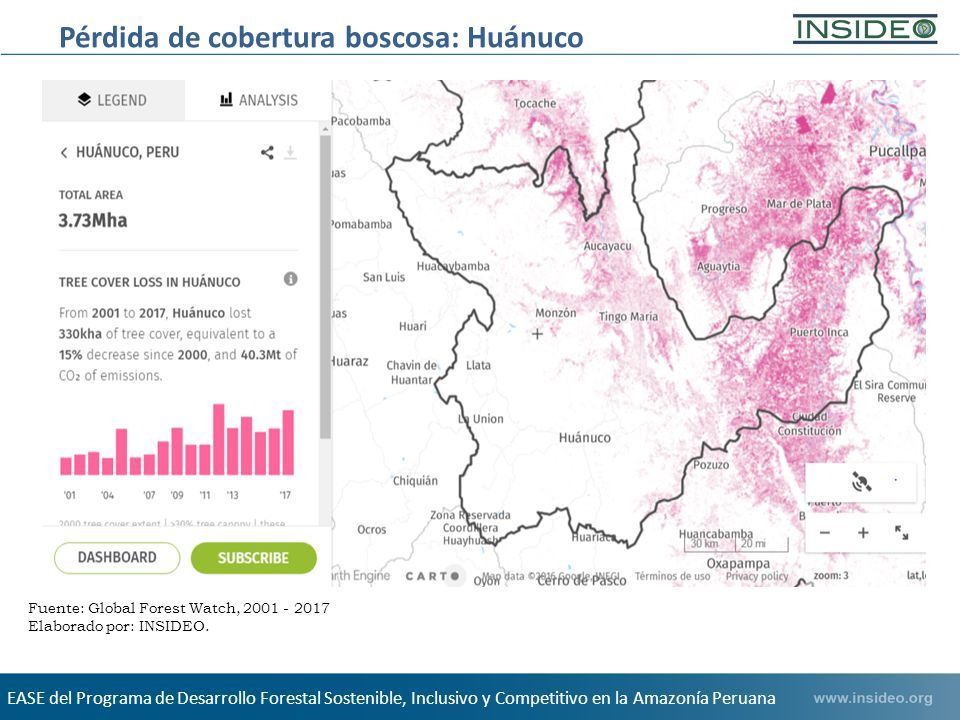The height and width of the screenshot is (720, 960).
Task: Click the Monzón map label
Action: [x=555, y=313]
